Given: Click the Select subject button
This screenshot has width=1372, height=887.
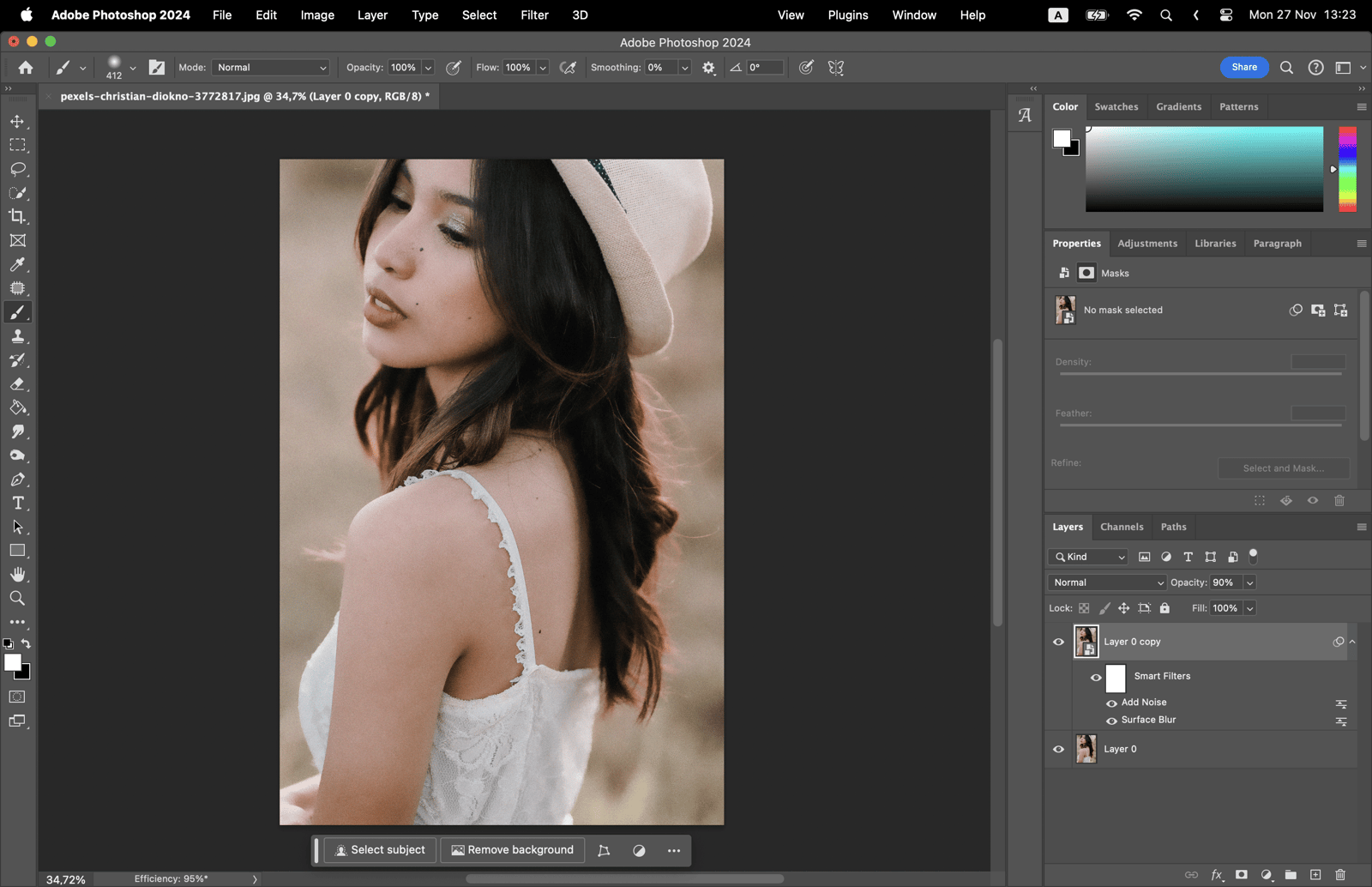Looking at the screenshot, I should click(x=380, y=850).
